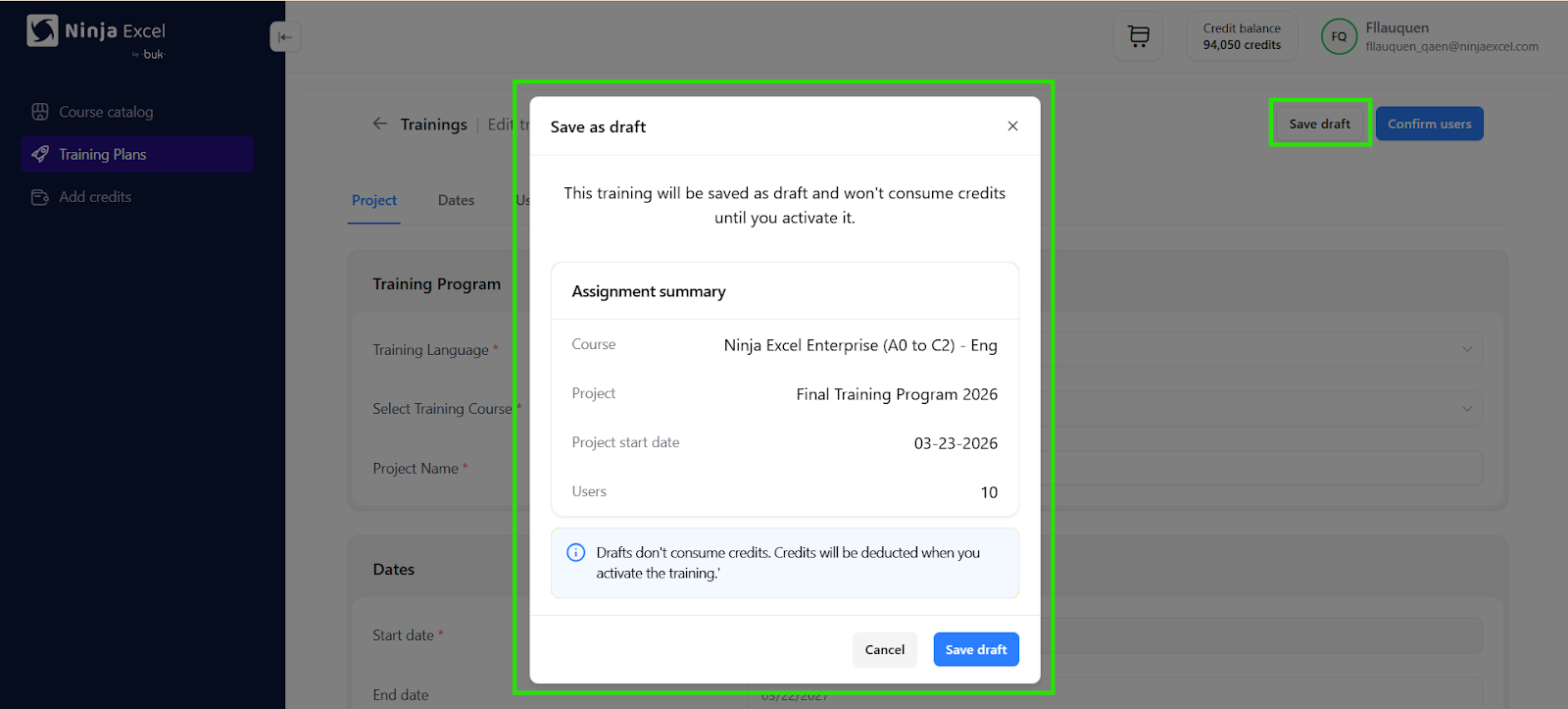1568x709 pixels.
Task: Click the Confirm users button
Action: point(1430,124)
